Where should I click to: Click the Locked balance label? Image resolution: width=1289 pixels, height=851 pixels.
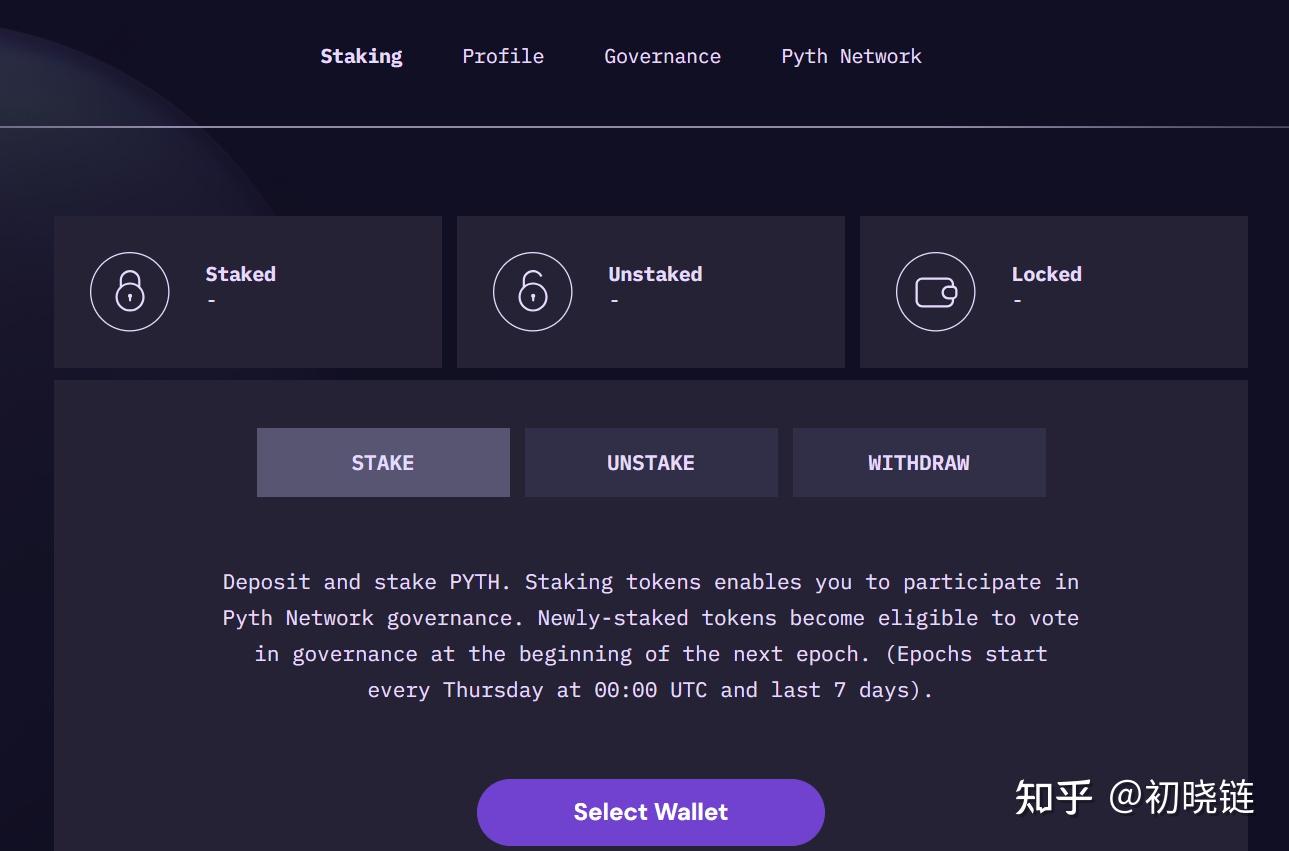(1046, 274)
